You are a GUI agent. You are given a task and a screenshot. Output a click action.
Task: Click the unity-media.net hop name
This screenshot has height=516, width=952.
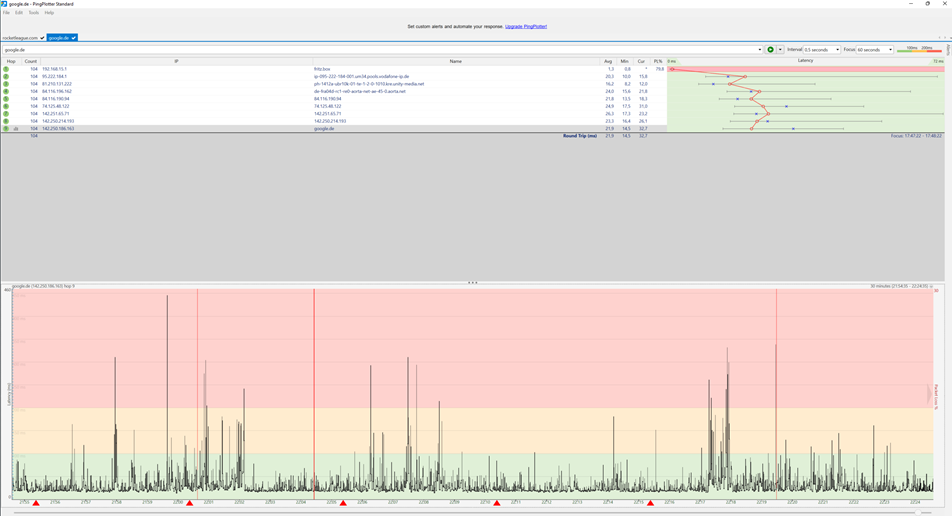pyautogui.click(x=369, y=84)
